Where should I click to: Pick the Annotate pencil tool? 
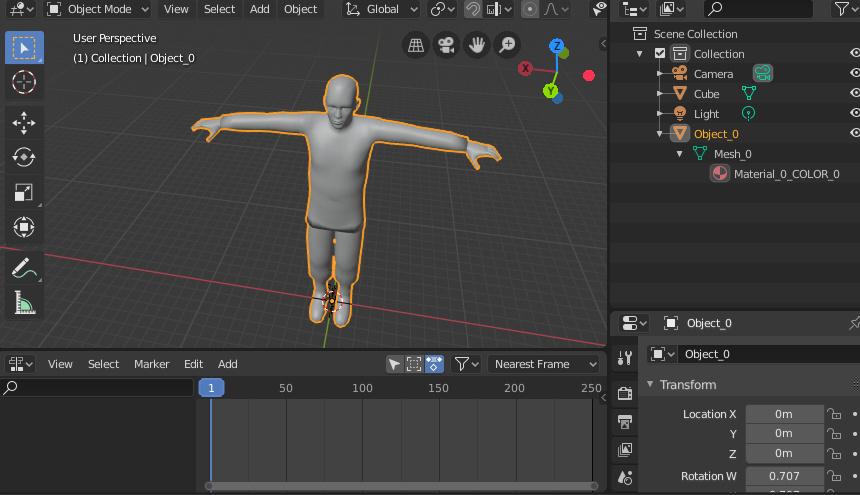click(x=24, y=267)
